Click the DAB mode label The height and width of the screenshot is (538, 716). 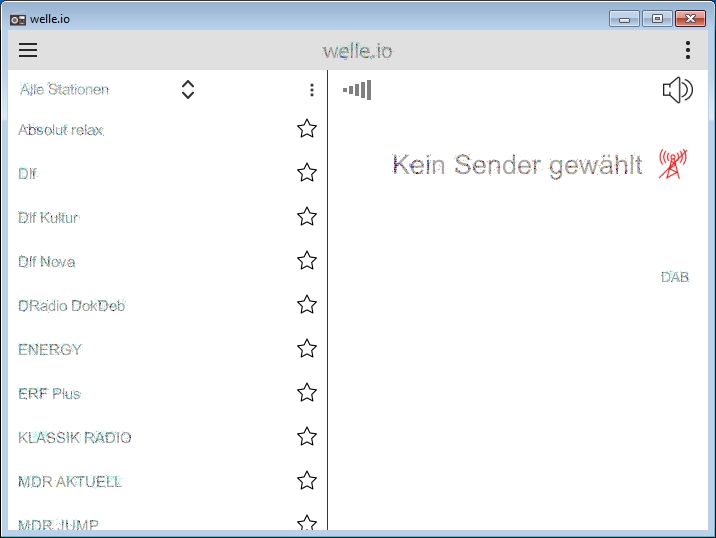pyautogui.click(x=675, y=277)
